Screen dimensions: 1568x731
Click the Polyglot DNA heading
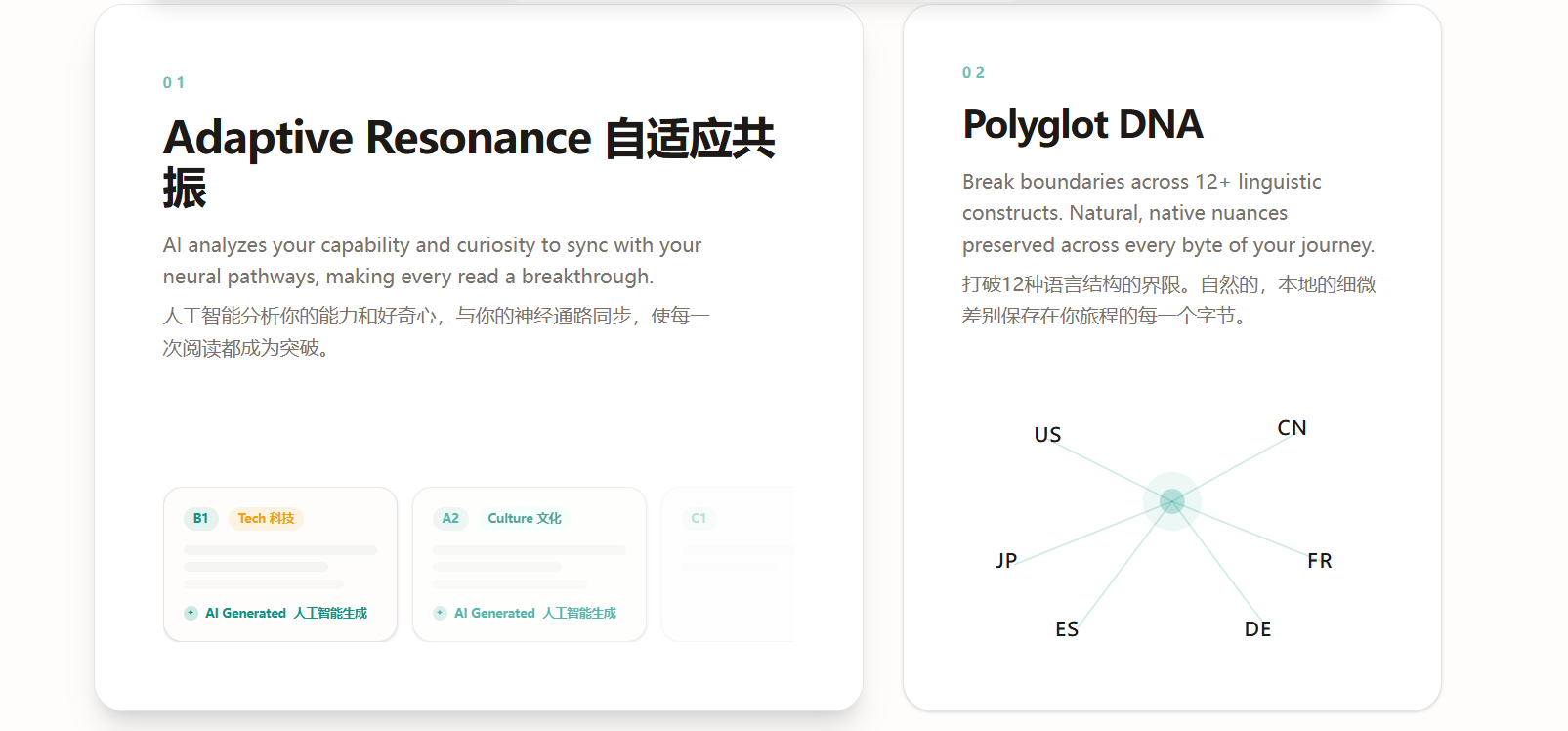coord(1082,125)
